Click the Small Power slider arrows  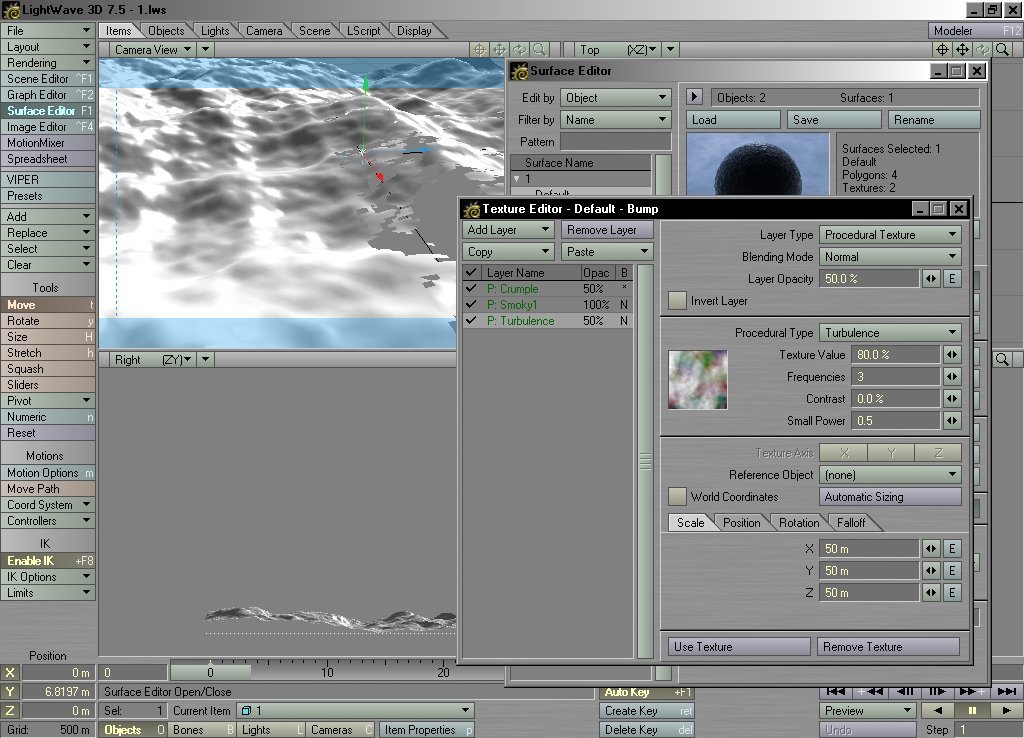pos(952,421)
